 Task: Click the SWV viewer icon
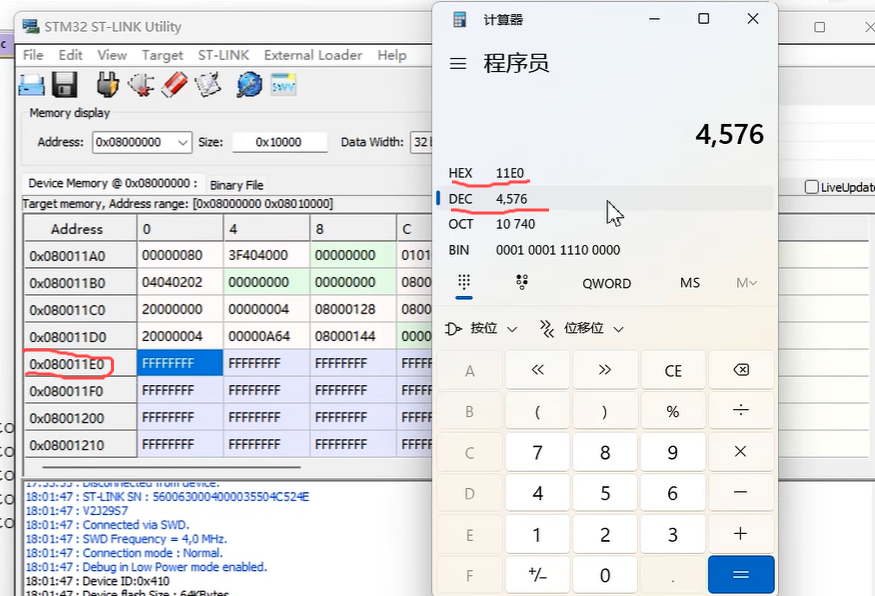point(283,85)
